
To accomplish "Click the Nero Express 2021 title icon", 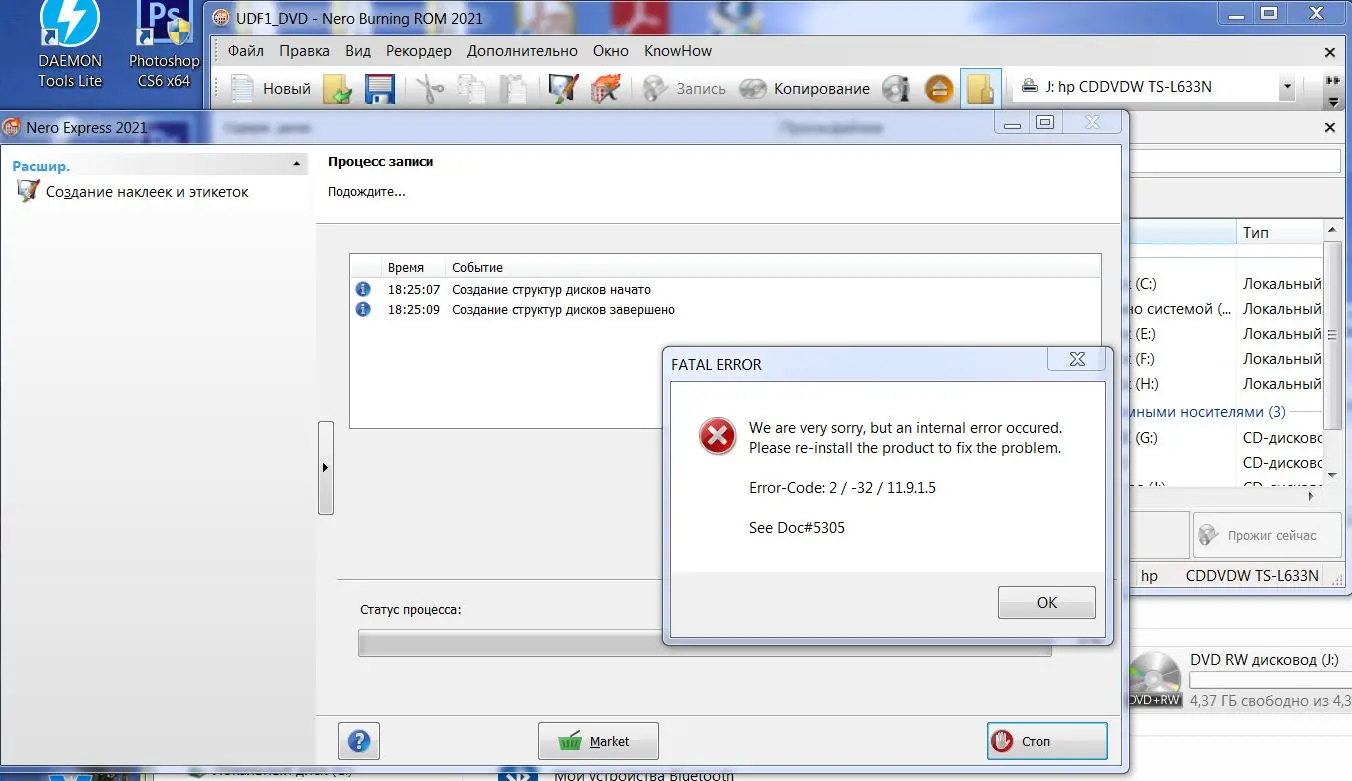I will pos(12,127).
